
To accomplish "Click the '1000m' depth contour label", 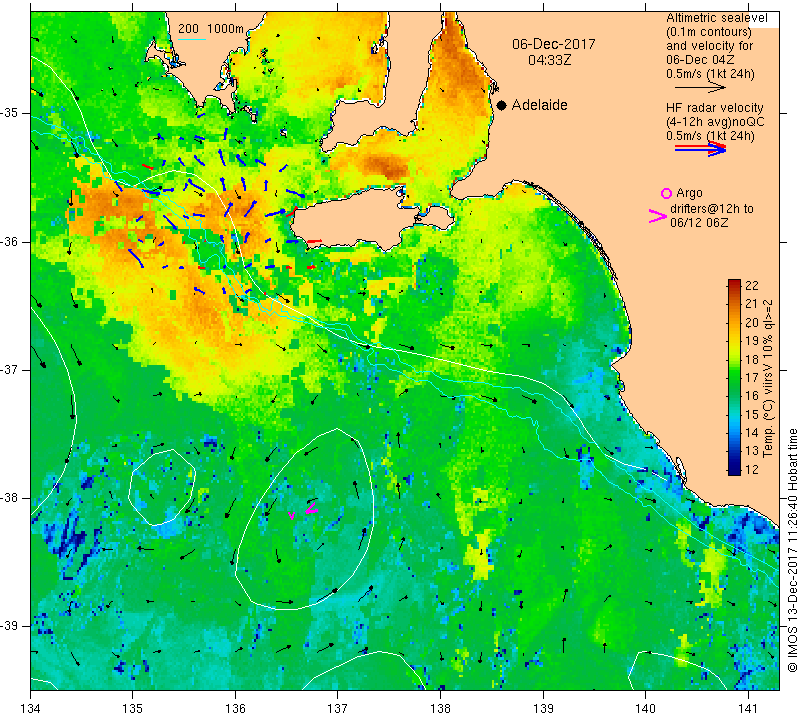I will point(226,29).
